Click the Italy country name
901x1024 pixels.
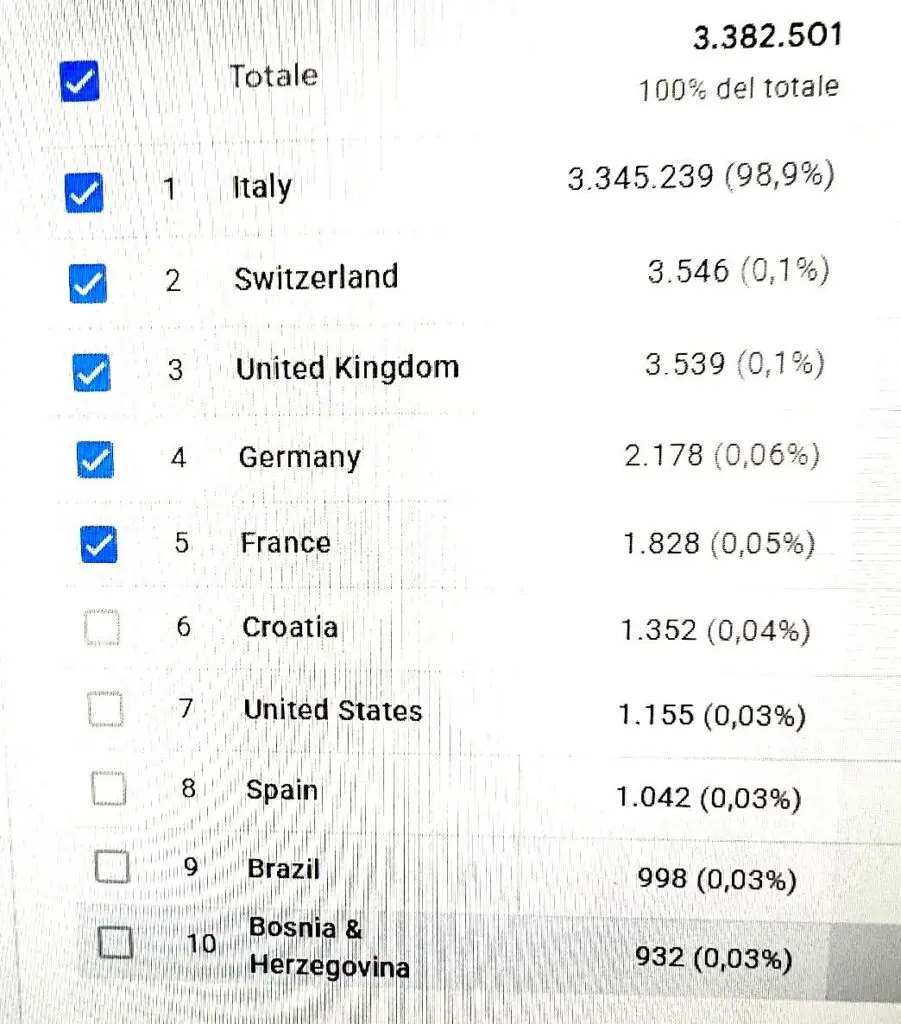[262, 188]
